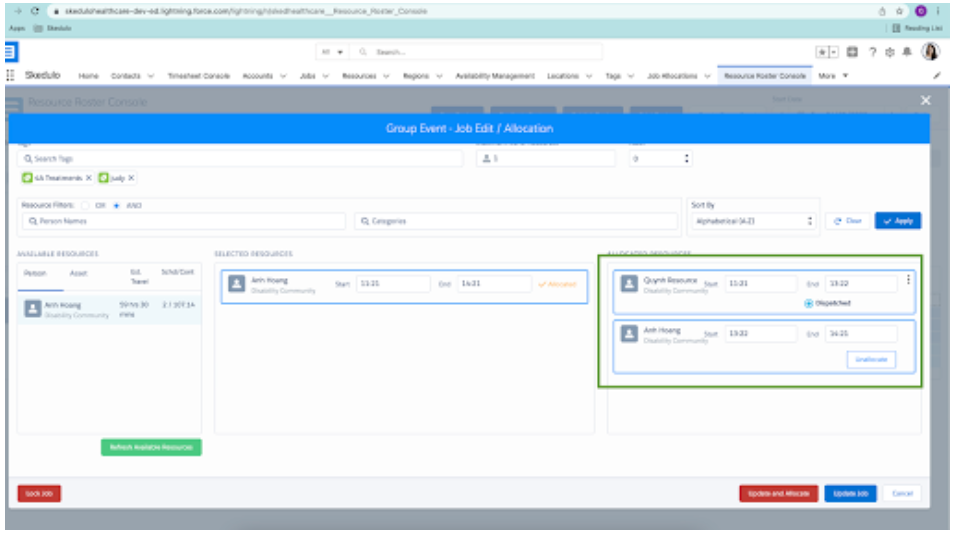Click the global Search box
The width and height of the screenshot is (953, 533).
(x=477, y=52)
